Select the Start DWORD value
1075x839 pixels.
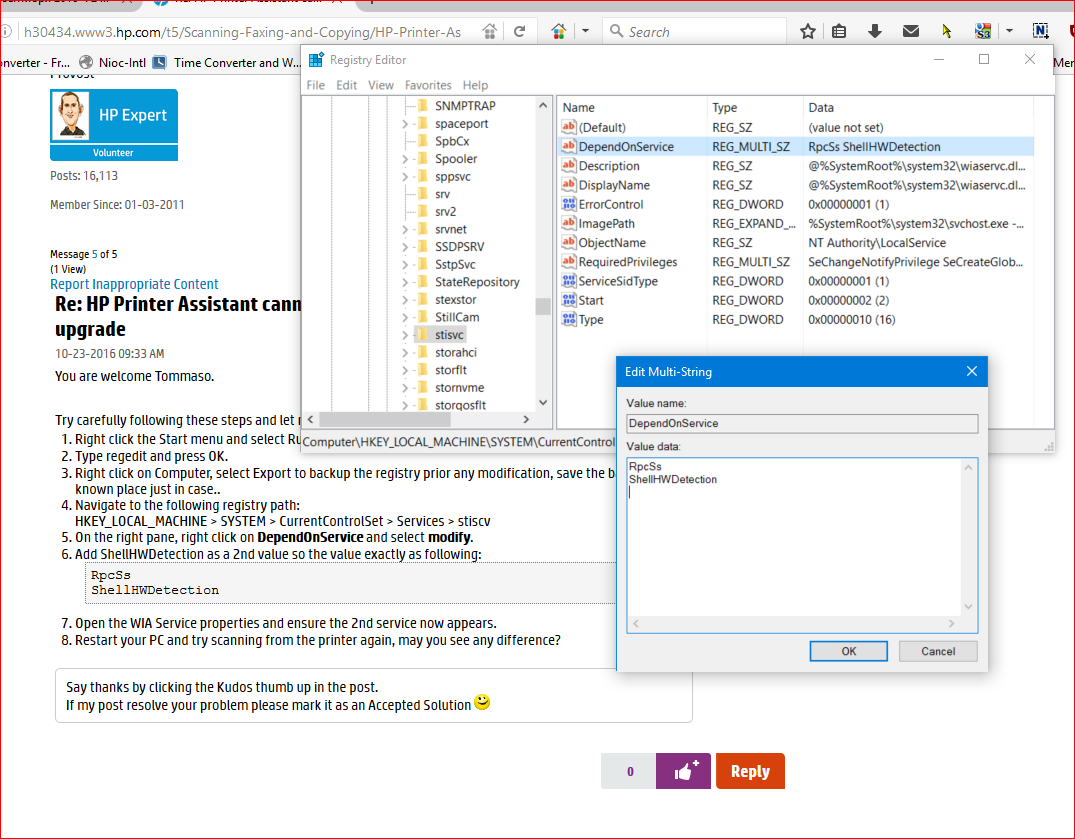pos(590,300)
